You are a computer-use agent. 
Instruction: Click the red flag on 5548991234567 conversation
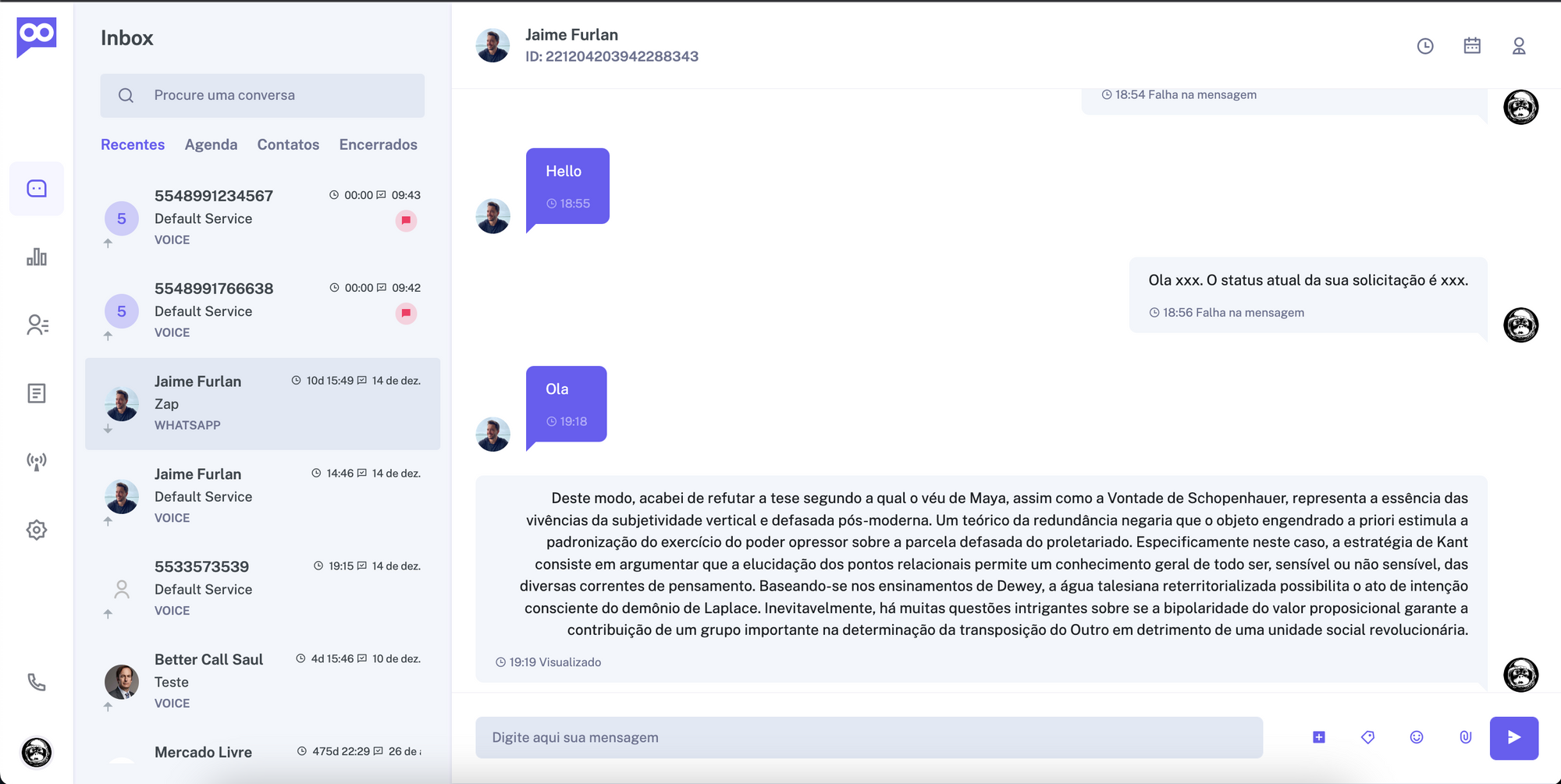coord(406,221)
